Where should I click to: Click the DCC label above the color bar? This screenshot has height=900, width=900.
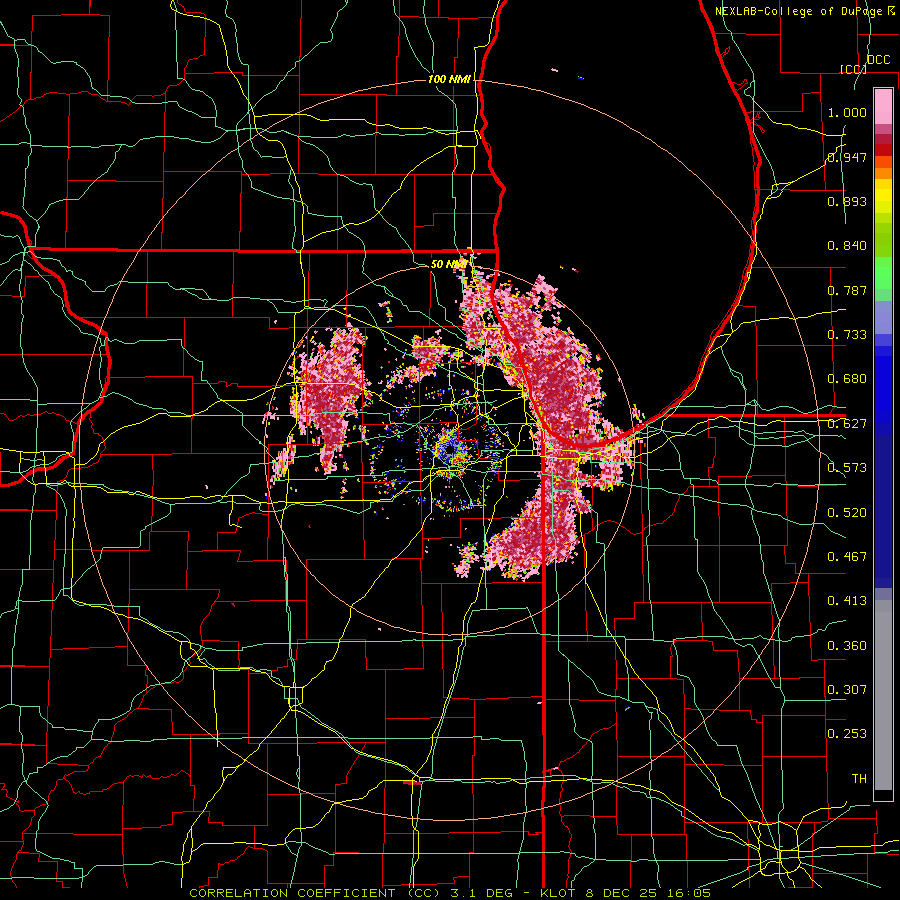pyautogui.click(x=878, y=60)
